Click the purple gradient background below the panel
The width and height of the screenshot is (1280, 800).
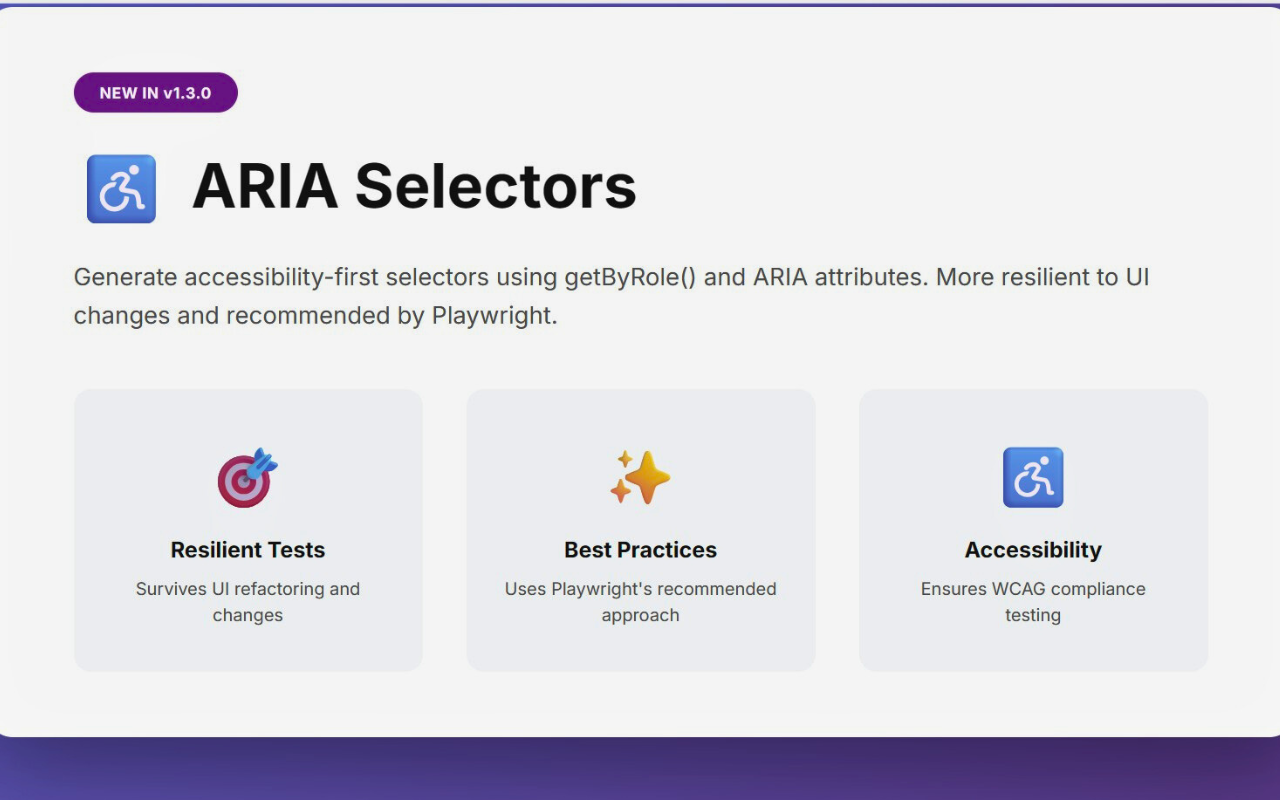(x=640, y=772)
